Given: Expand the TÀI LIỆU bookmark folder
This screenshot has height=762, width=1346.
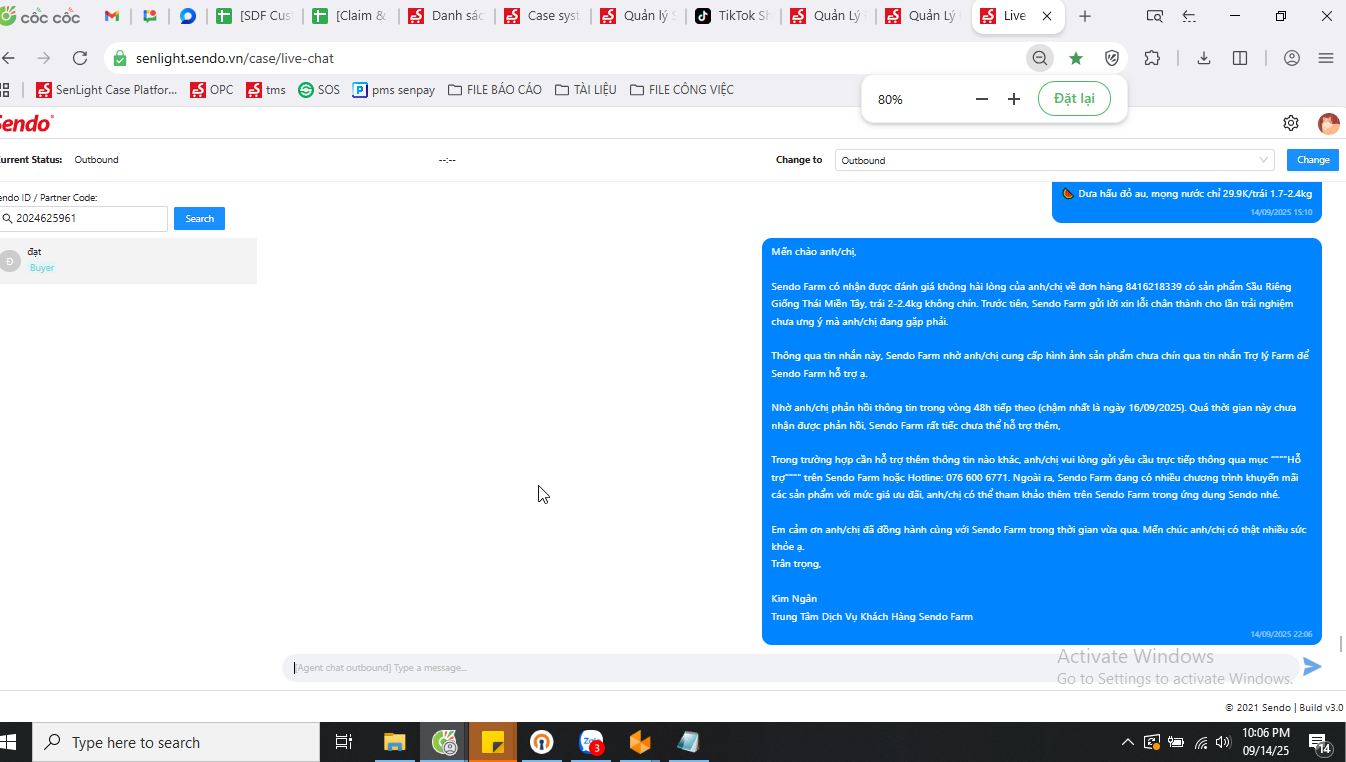Looking at the screenshot, I should click(586, 90).
